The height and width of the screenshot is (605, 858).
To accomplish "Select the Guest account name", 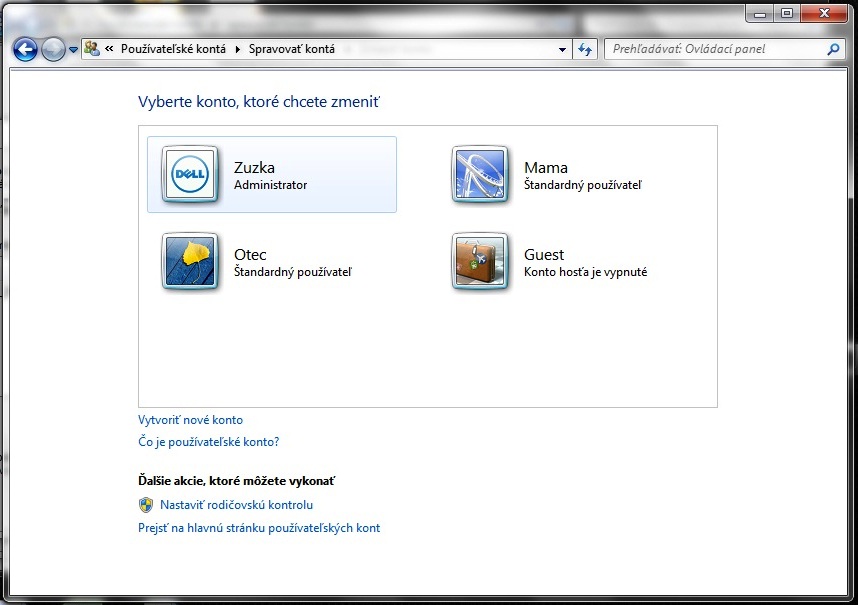I will pyautogui.click(x=544, y=254).
